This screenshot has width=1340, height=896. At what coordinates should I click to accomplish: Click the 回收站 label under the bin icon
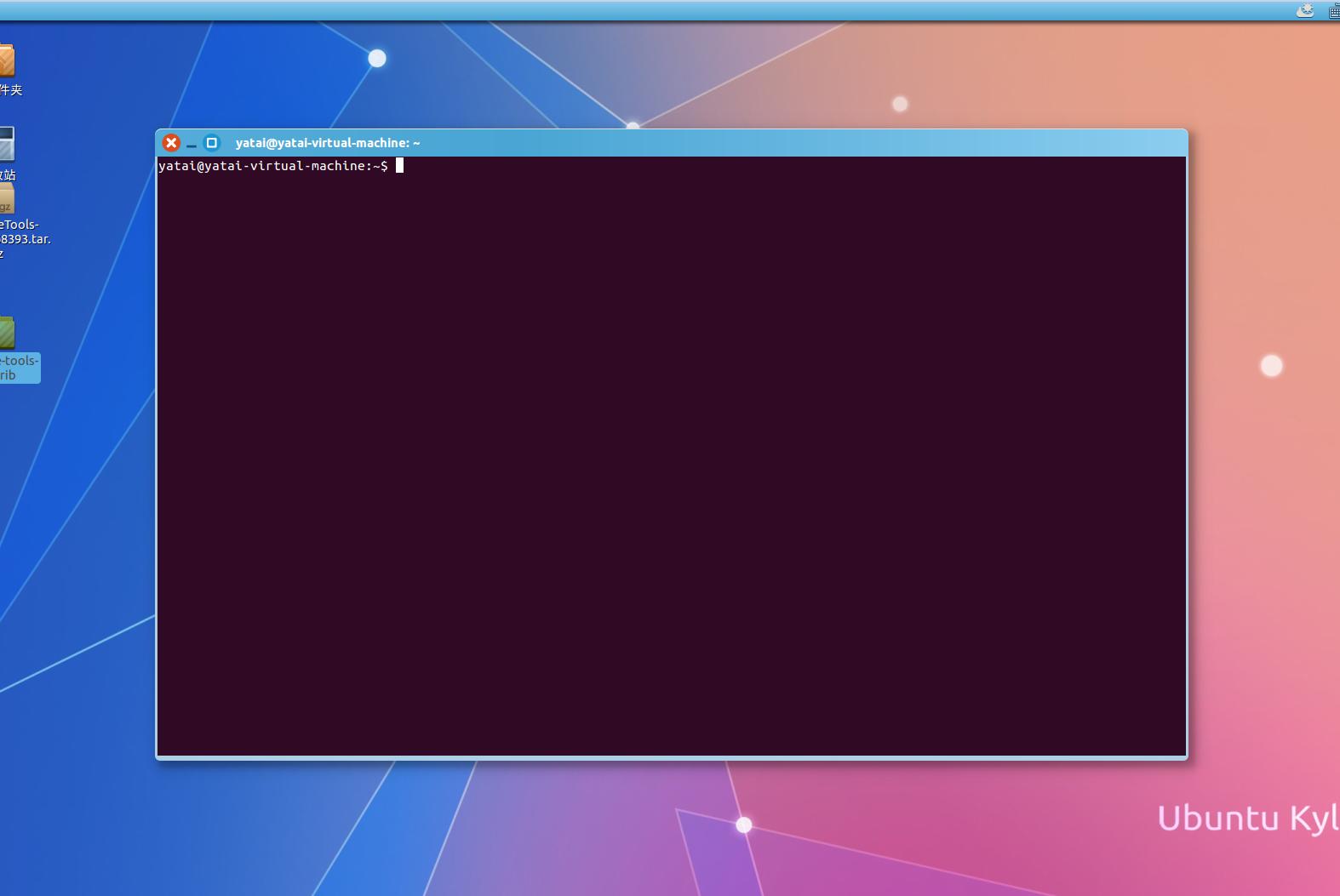pos(8,175)
